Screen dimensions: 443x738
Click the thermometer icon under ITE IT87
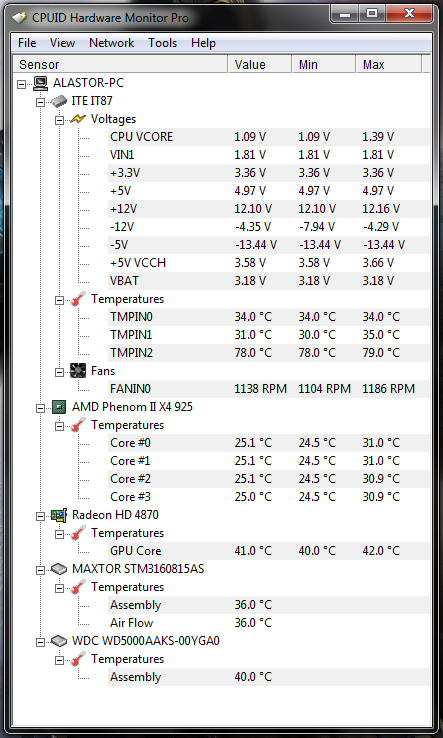tap(78, 299)
